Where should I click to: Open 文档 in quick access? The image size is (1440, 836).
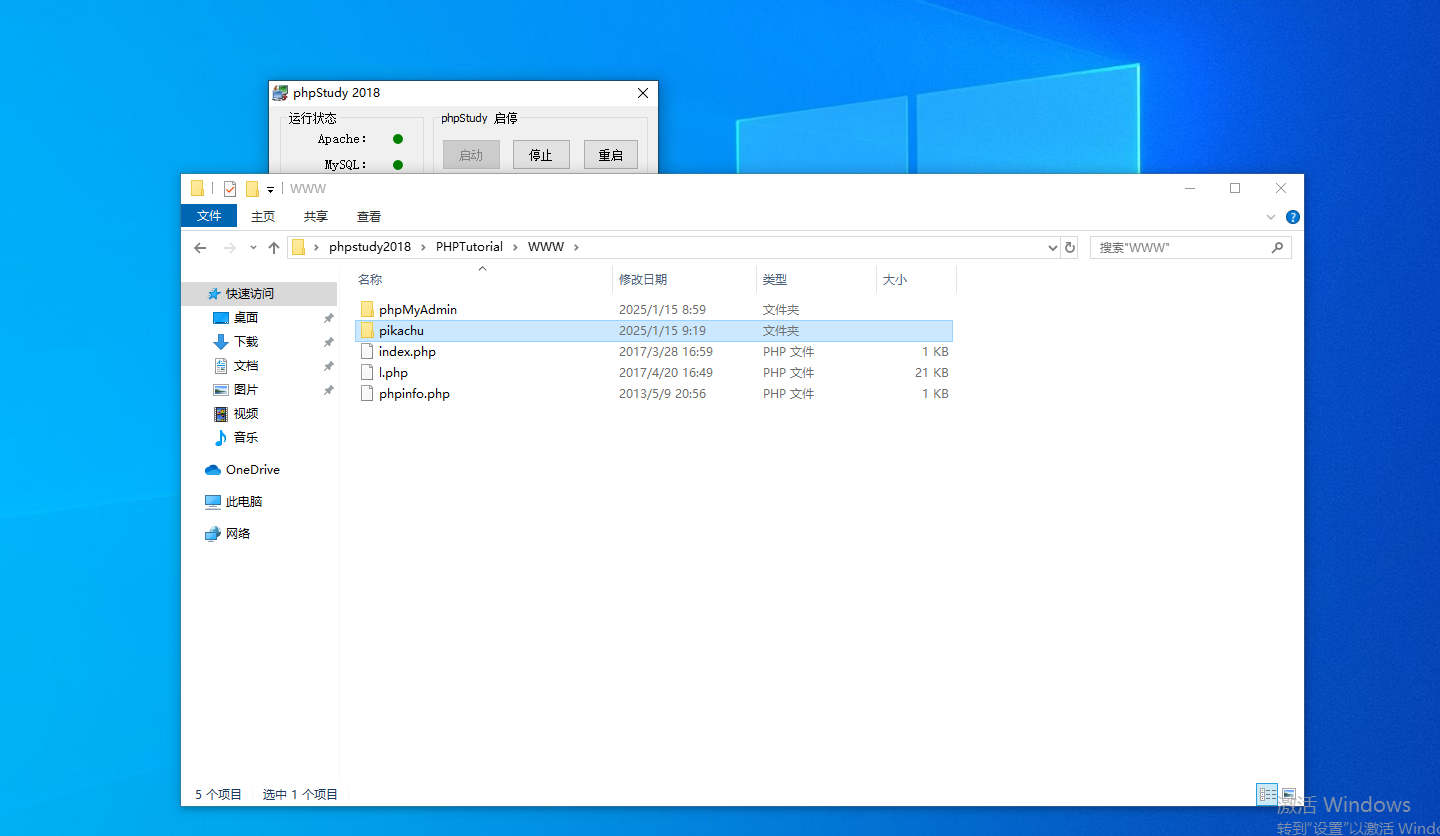[246, 365]
